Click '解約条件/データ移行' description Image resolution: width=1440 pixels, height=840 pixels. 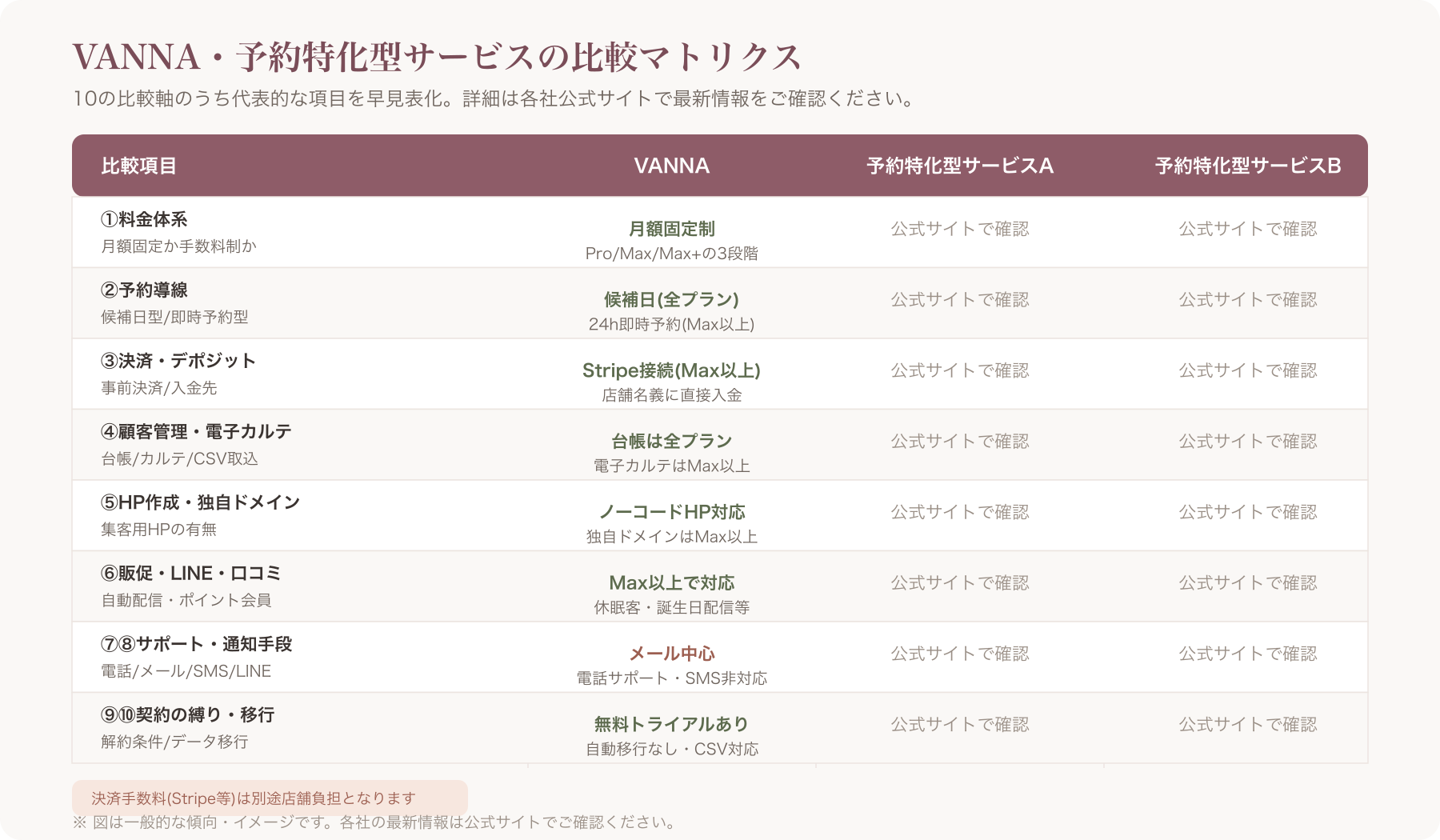(174, 742)
